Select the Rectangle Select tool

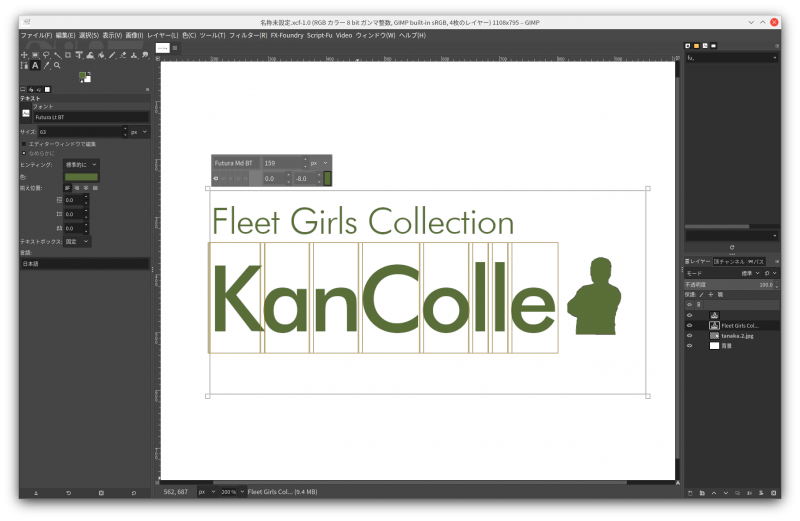tap(35, 55)
